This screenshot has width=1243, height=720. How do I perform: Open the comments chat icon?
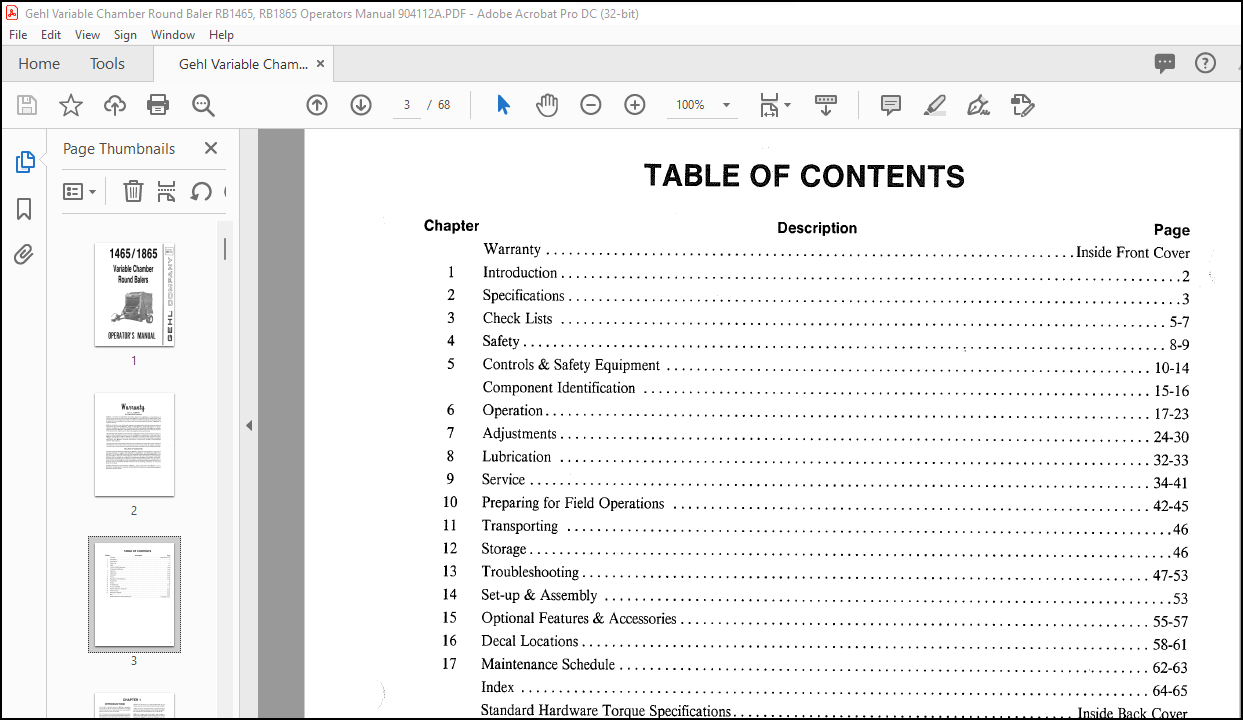[1165, 63]
